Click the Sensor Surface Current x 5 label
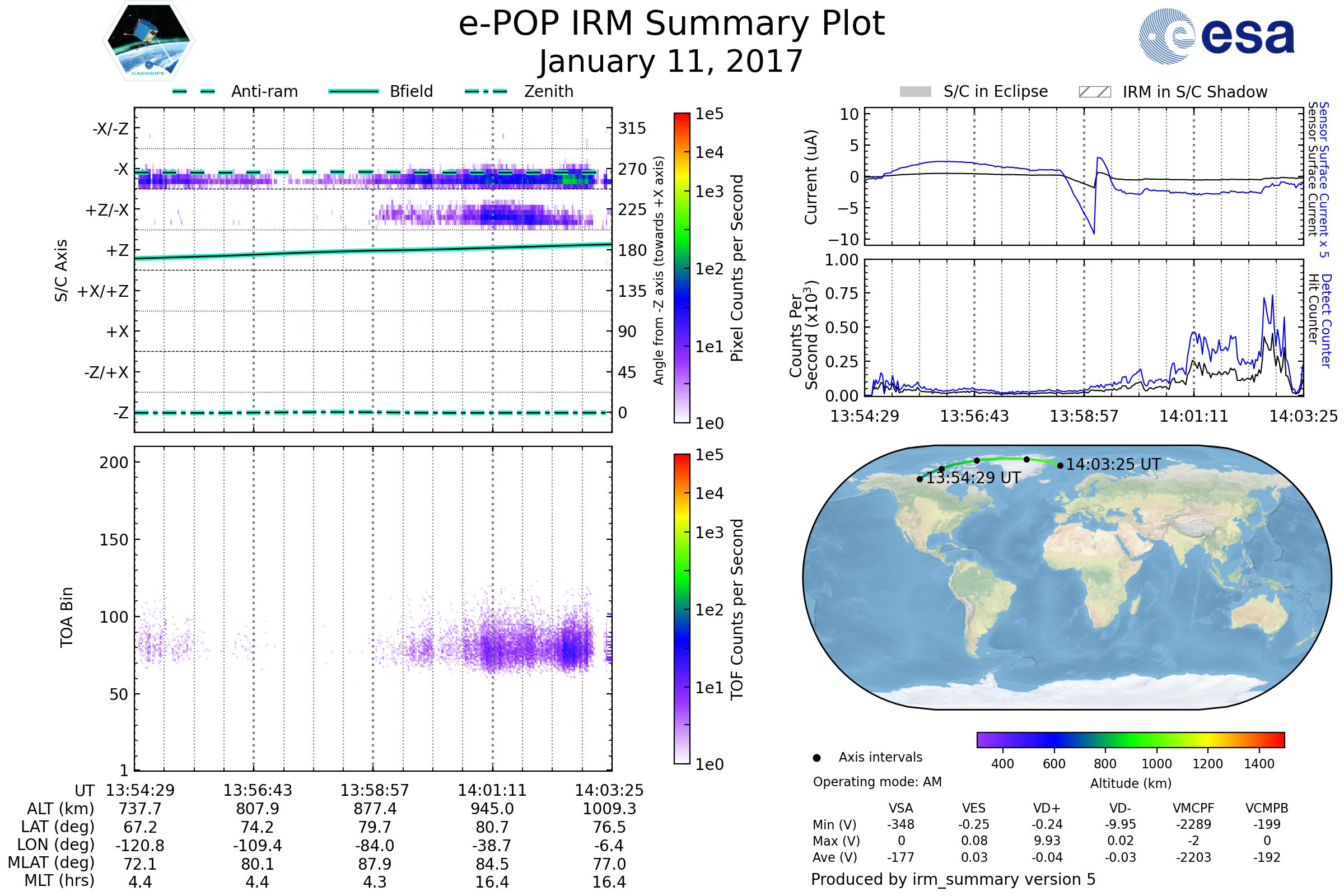1344x896 pixels. pos(1323,179)
